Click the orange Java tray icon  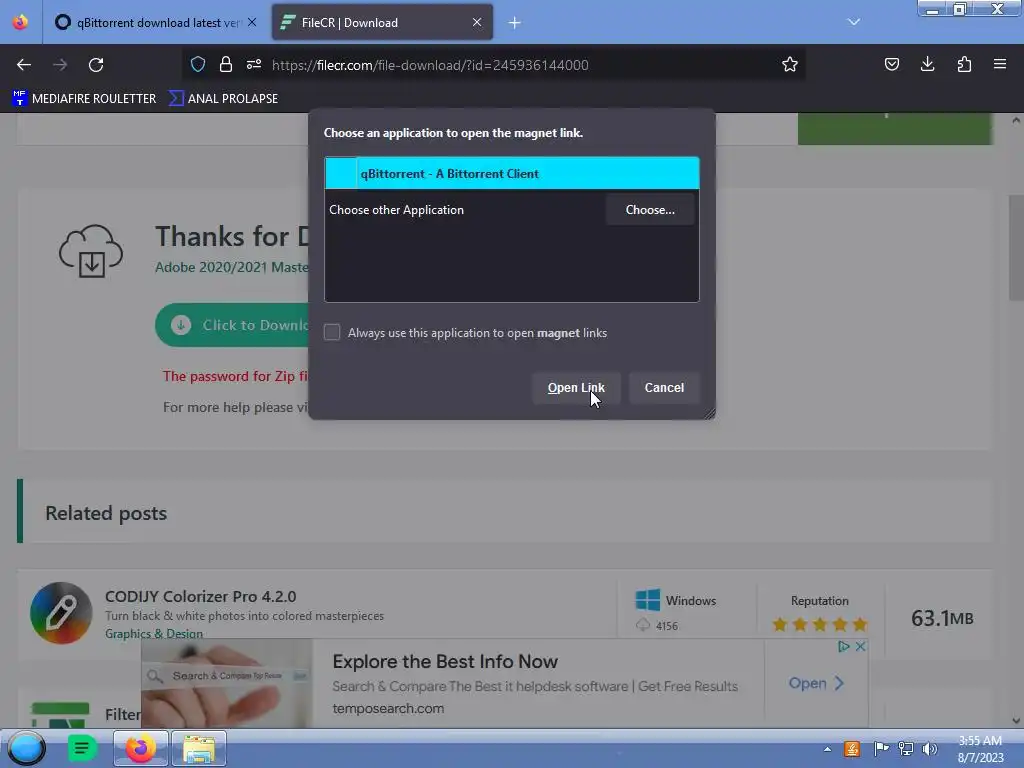[x=852, y=749]
